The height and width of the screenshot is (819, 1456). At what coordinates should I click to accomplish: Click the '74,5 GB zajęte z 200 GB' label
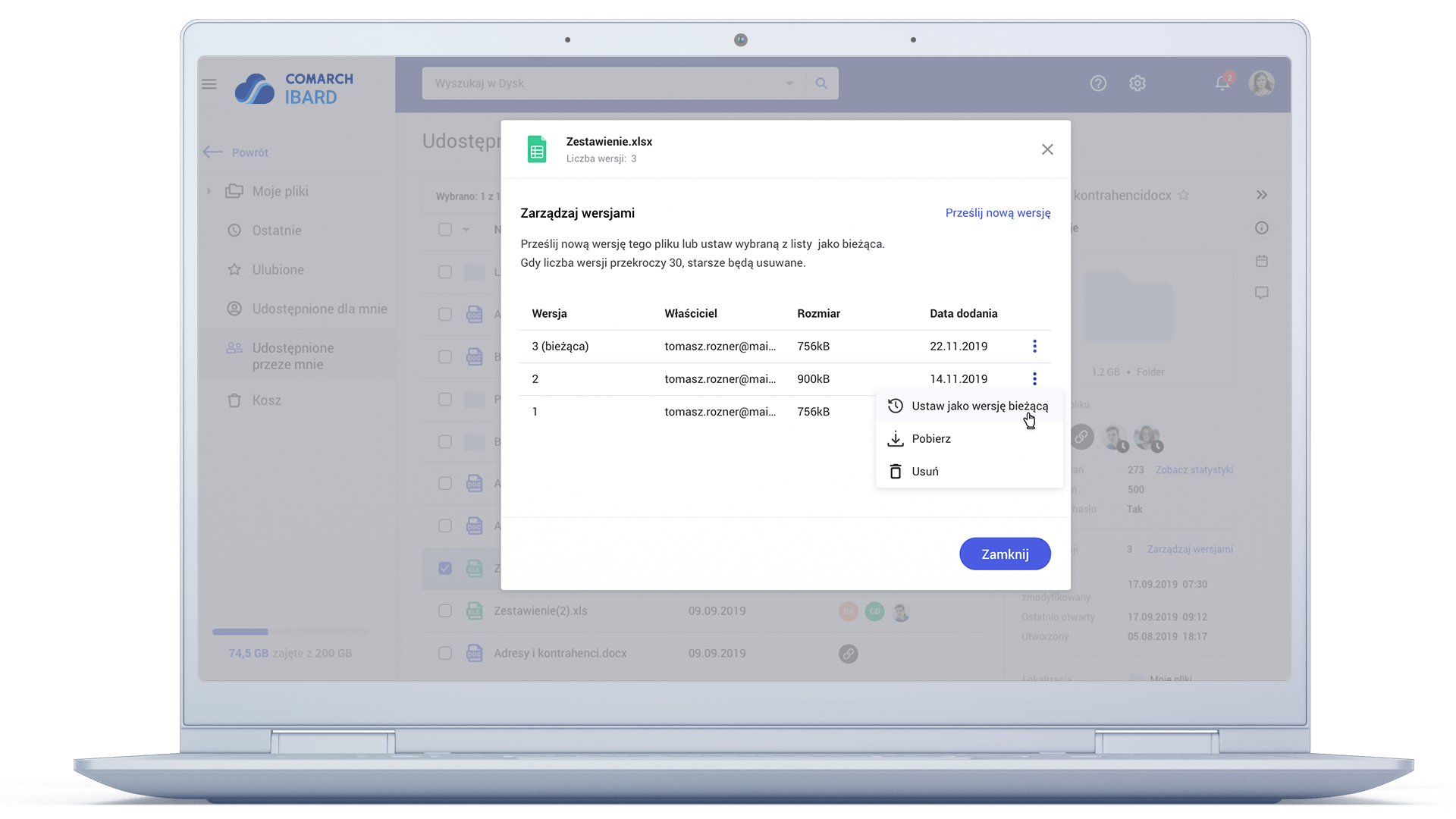click(x=290, y=654)
